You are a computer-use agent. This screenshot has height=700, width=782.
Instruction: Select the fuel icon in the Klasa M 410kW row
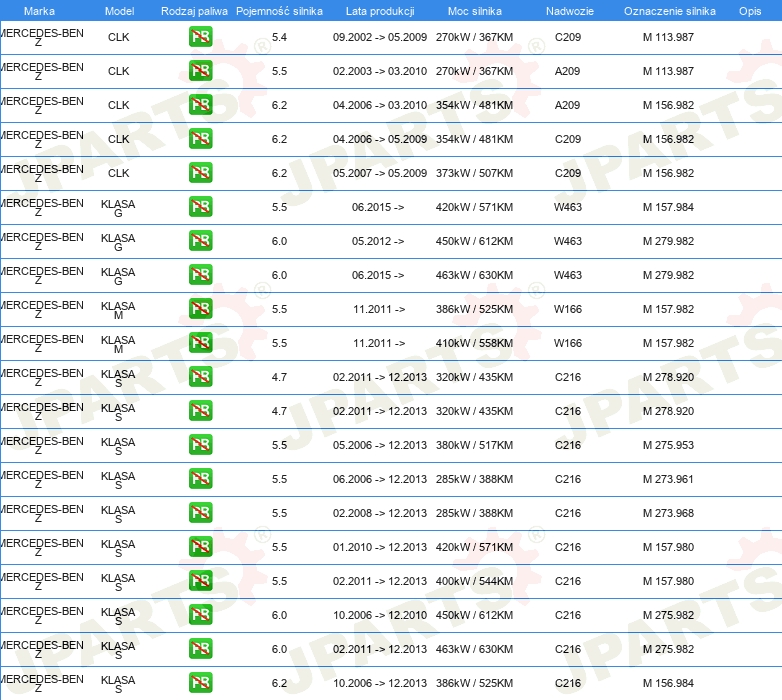pyautogui.click(x=200, y=343)
